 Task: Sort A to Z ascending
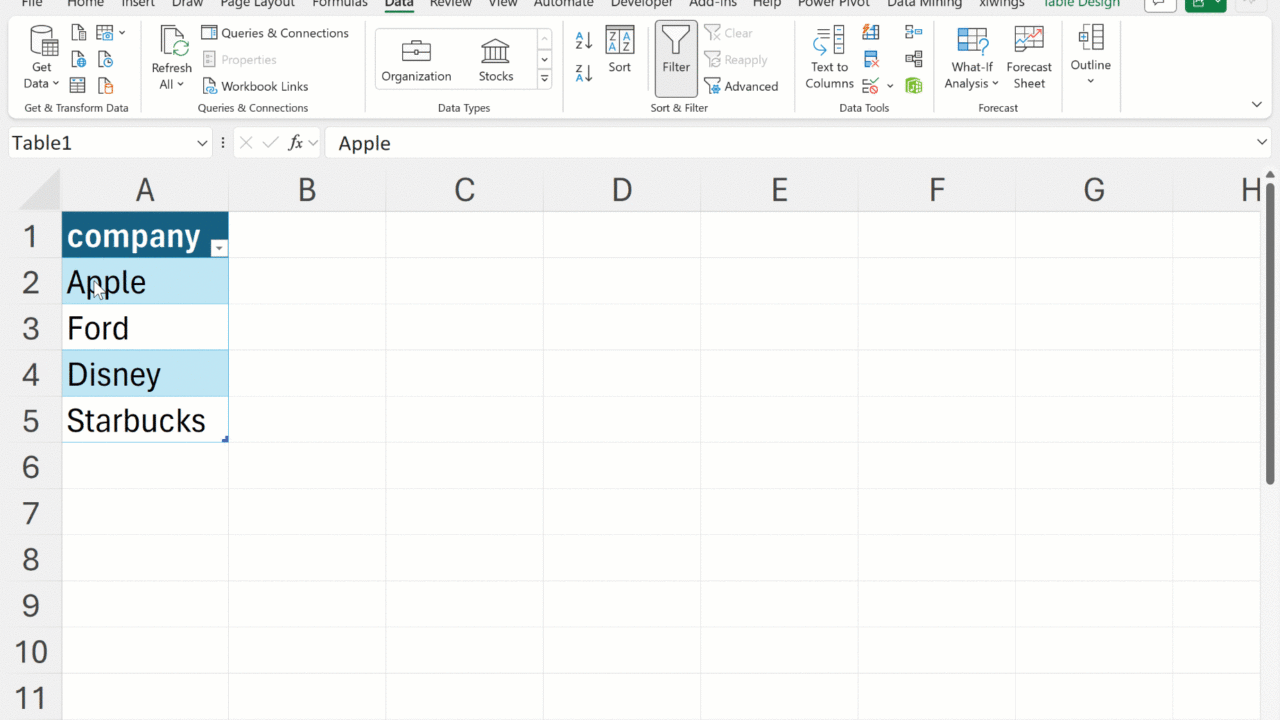tap(584, 40)
